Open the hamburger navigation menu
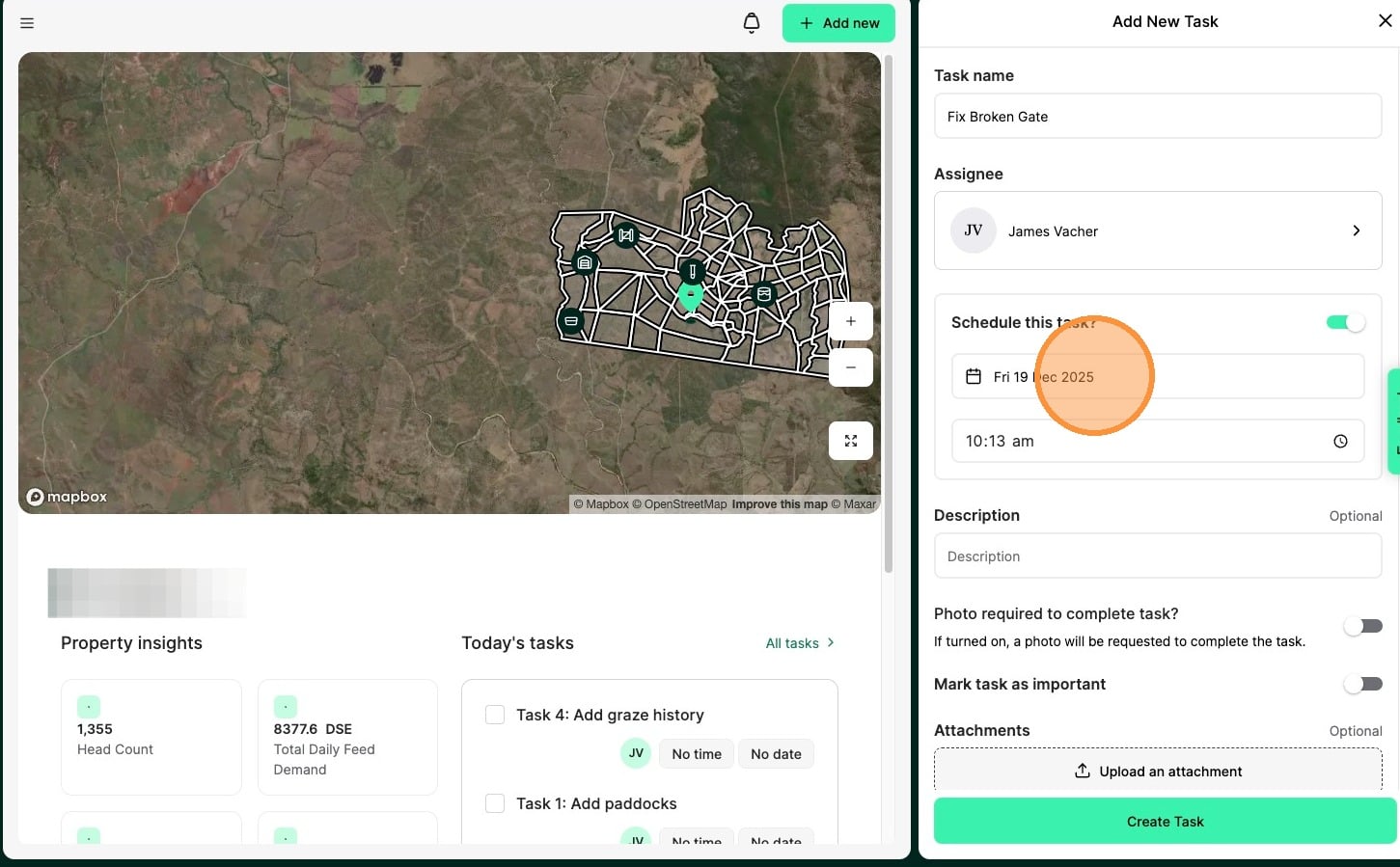This screenshot has width=1400, height=867. pyautogui.click(x=27, y=23)
